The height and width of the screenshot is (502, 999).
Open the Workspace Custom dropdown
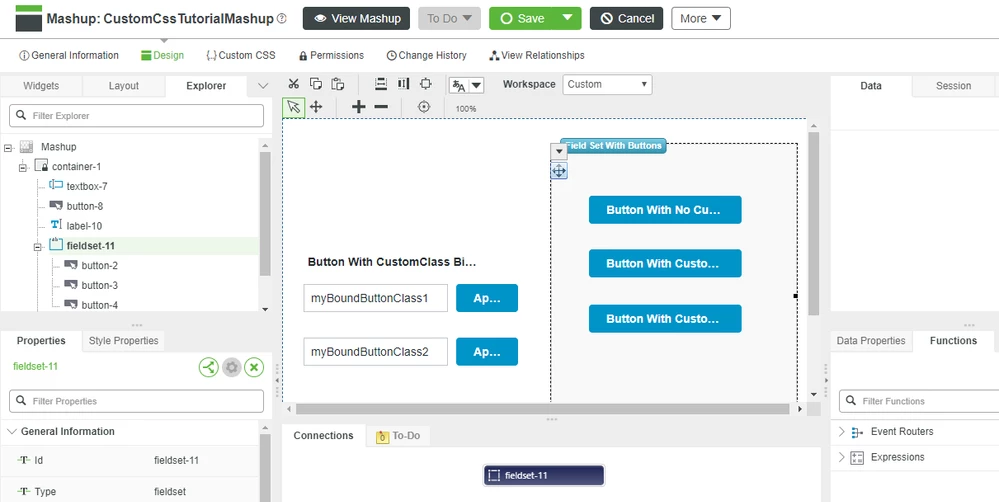pyautogui.click(x=607, y=84)
